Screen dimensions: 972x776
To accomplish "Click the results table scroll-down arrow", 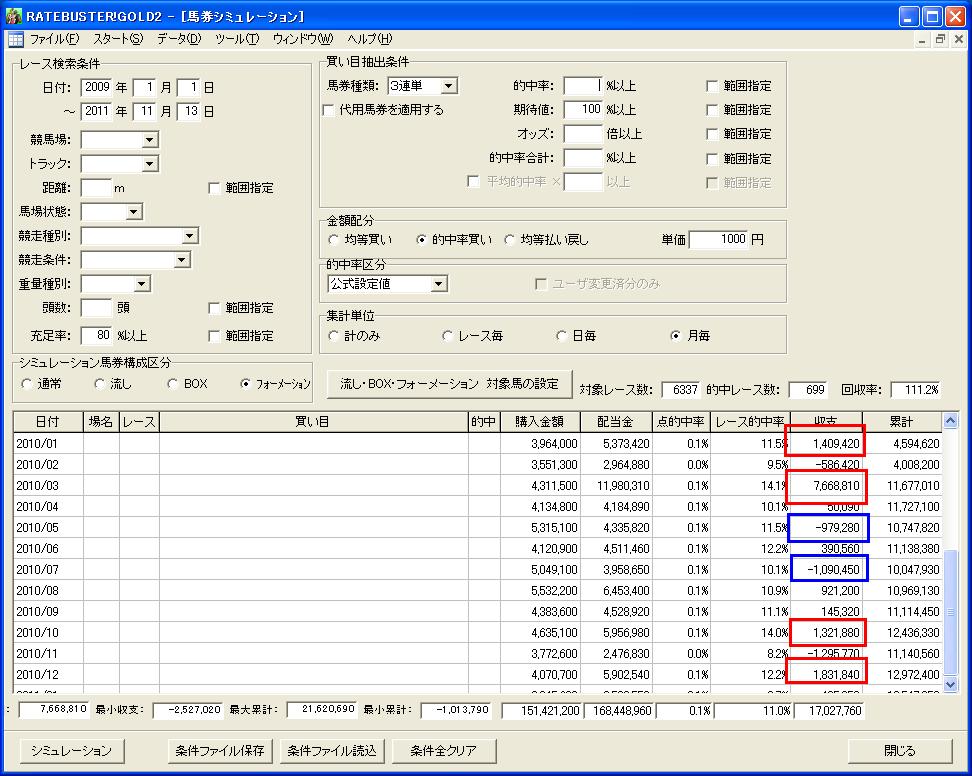I will tap(950, 684).
